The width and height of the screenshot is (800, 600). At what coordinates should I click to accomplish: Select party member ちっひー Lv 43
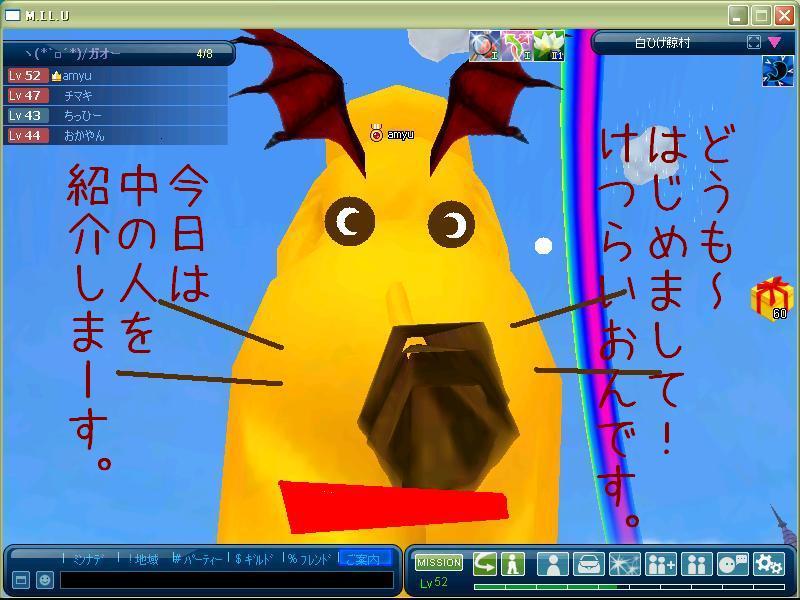click(115, 115)
